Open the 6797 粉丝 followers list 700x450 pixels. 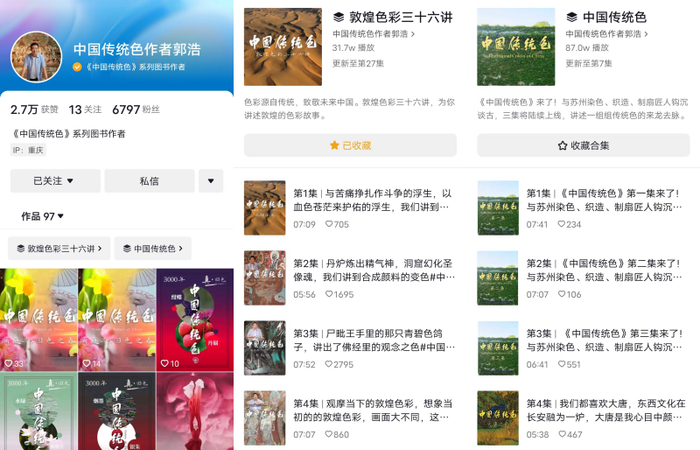click(136, 109)
